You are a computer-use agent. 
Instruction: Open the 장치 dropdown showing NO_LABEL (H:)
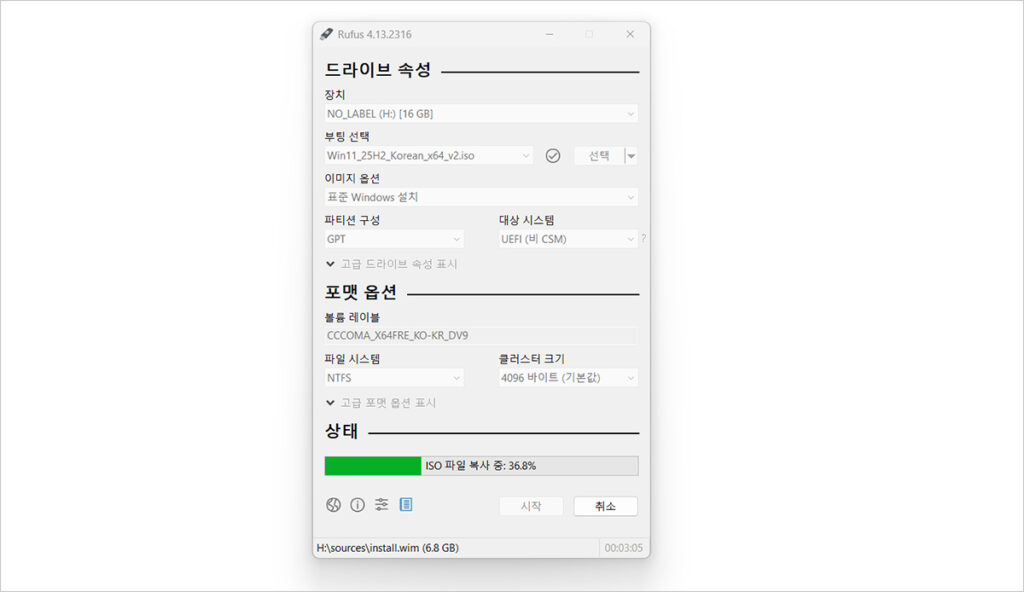pyautogui.click(x=480, y=114)
